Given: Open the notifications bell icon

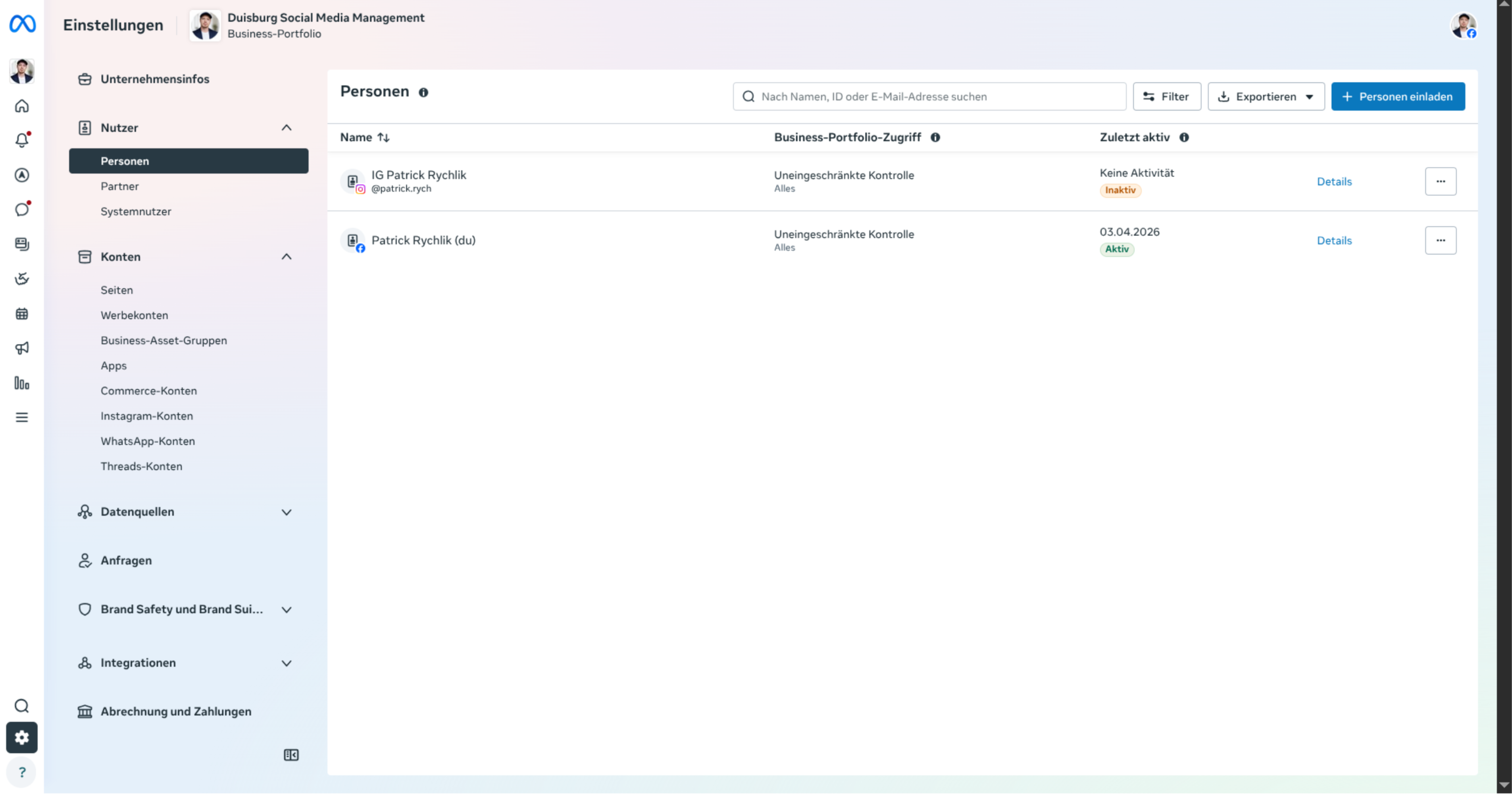Looking at the screenshot, I should (22, 140).
